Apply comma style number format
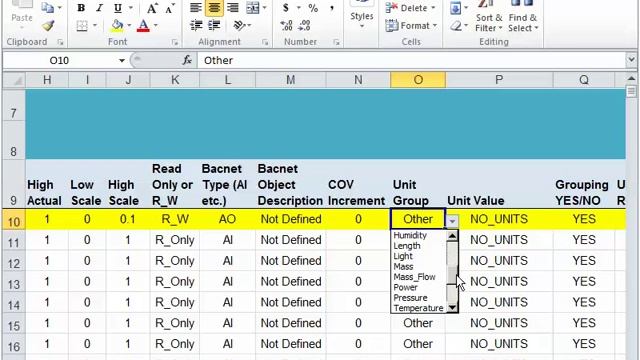Viewport: 640px width, 360px height. coord(332,8)
